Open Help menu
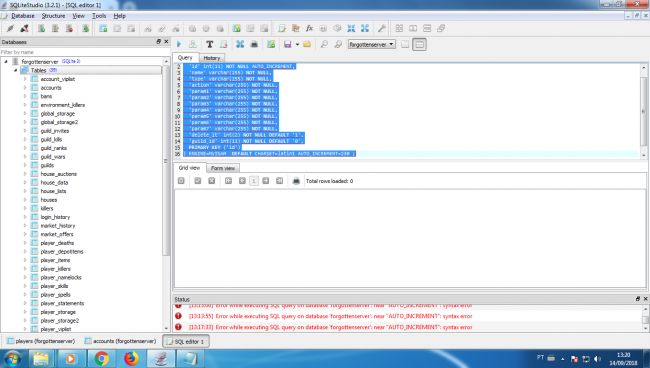 pos(119,16)
